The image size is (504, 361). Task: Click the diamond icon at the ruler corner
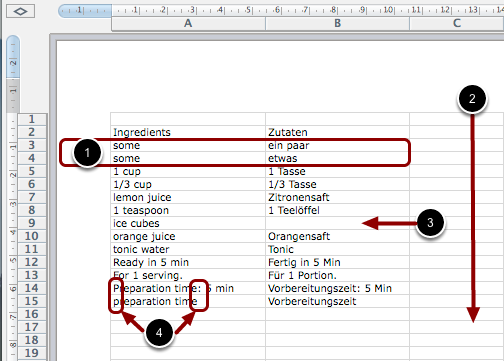20,12
